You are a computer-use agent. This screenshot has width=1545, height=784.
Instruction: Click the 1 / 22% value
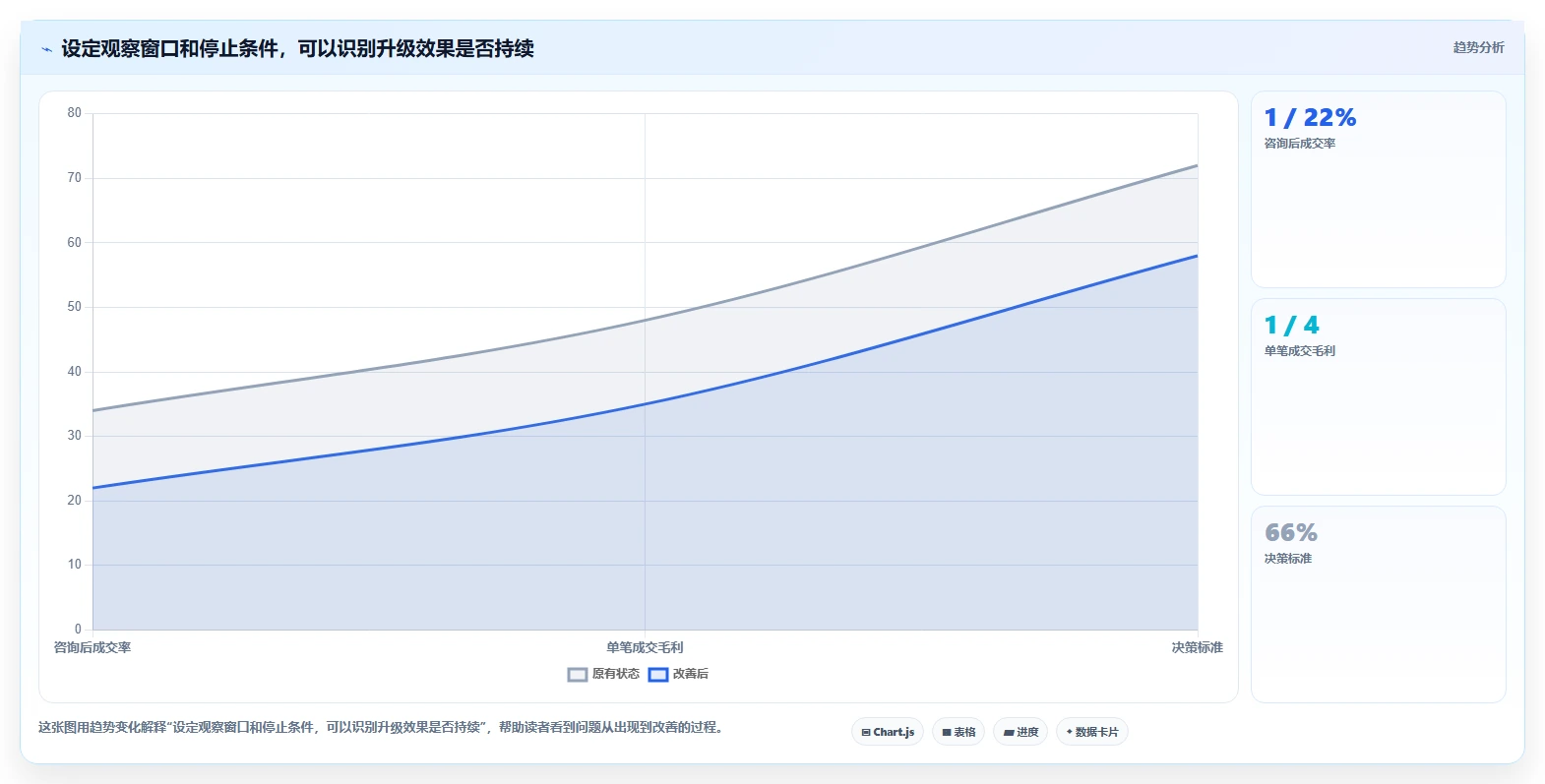coord(1310,118)
